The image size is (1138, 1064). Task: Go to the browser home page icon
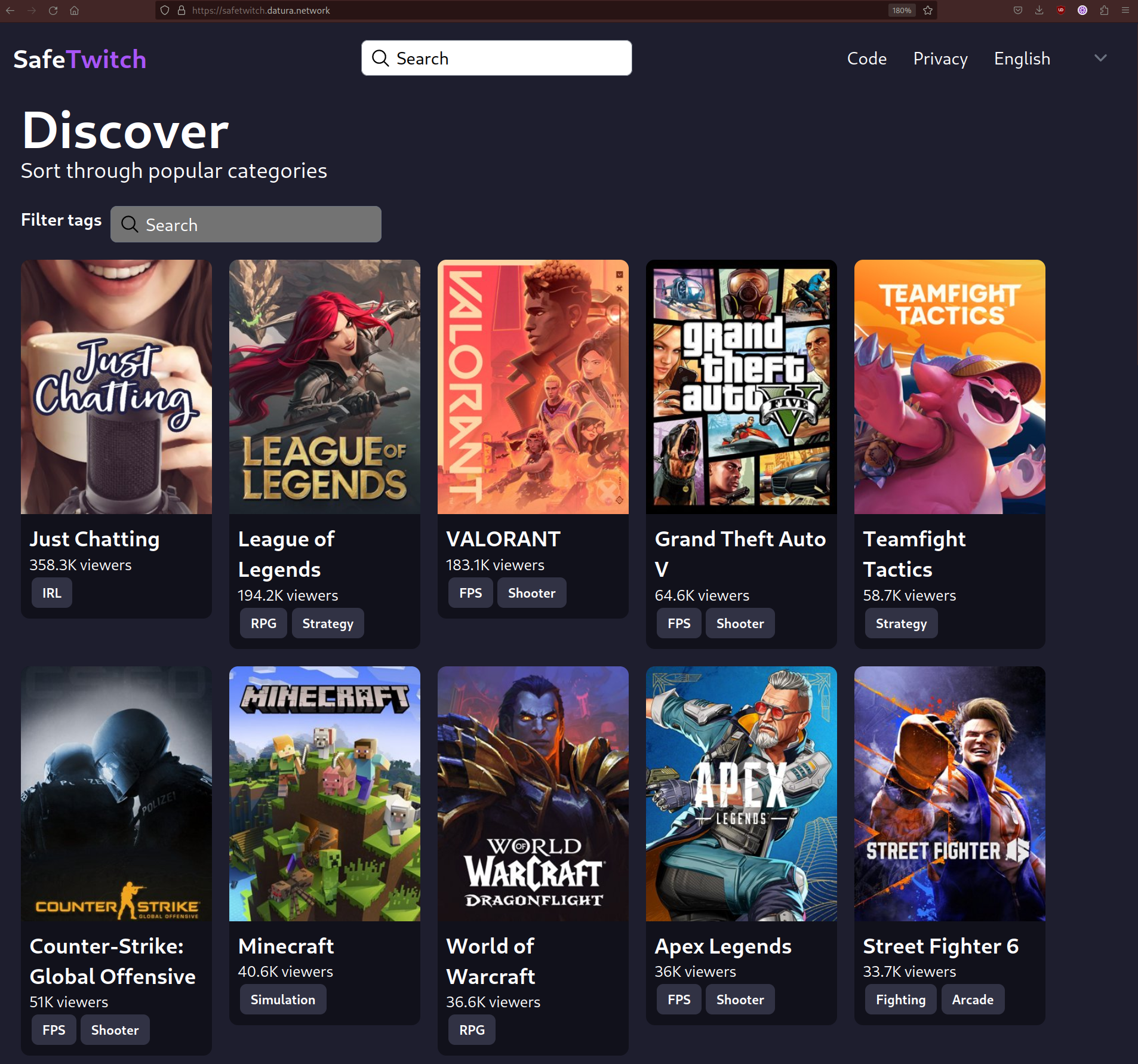tap(74, 10)
